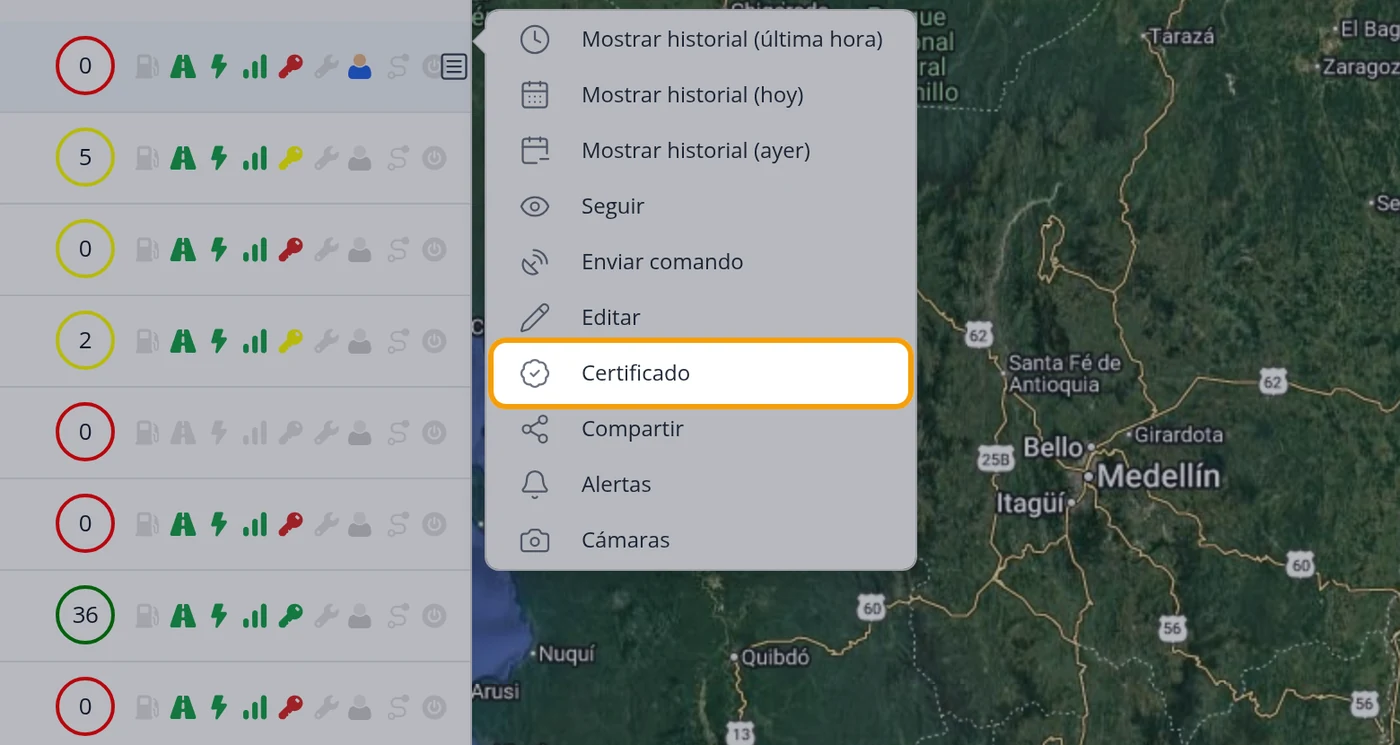1400x745 pixels.
Task: Click the yellow key icon in the speed 2 row
Action: point(291,341)
